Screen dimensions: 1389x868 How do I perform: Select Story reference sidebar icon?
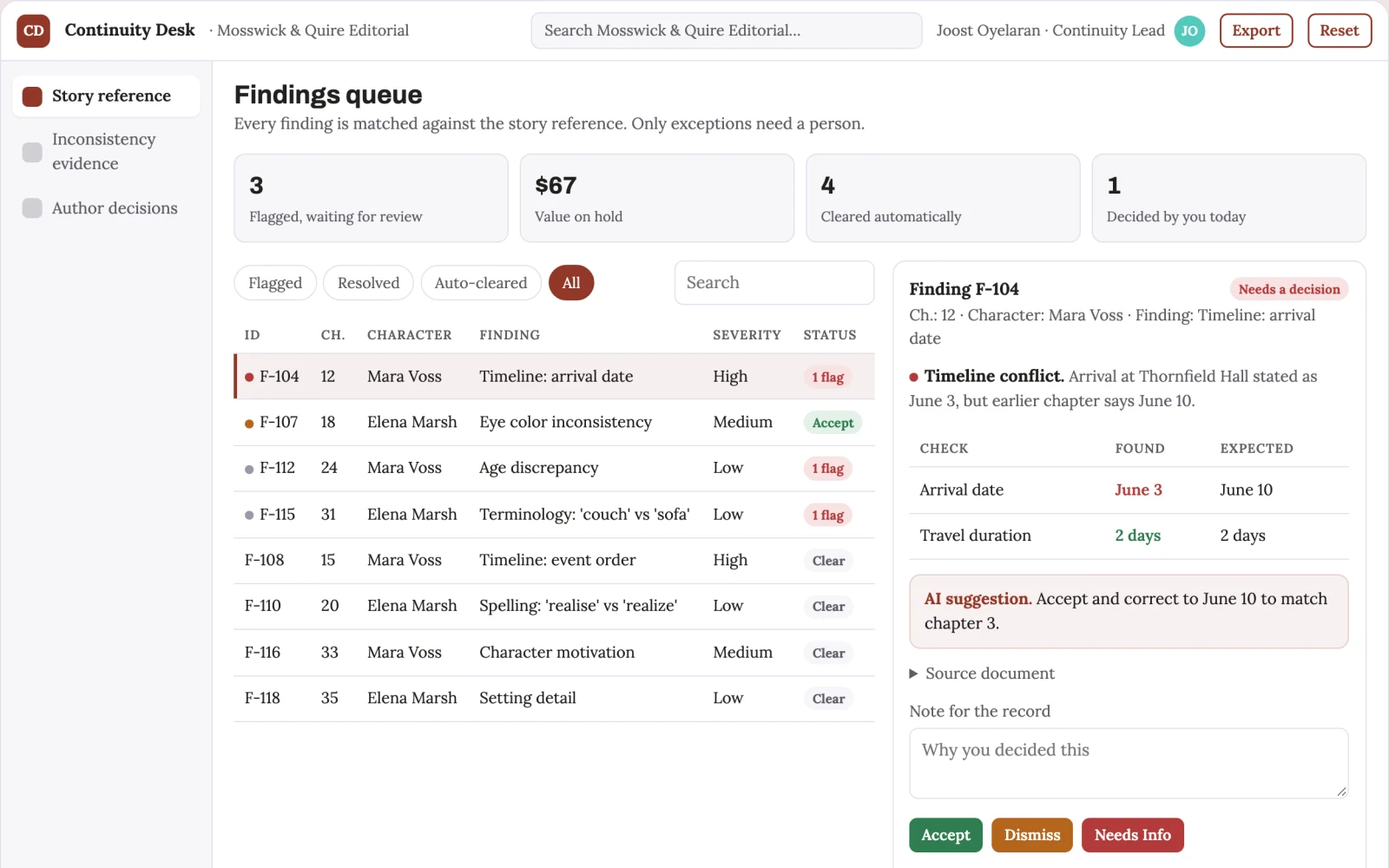32,96
